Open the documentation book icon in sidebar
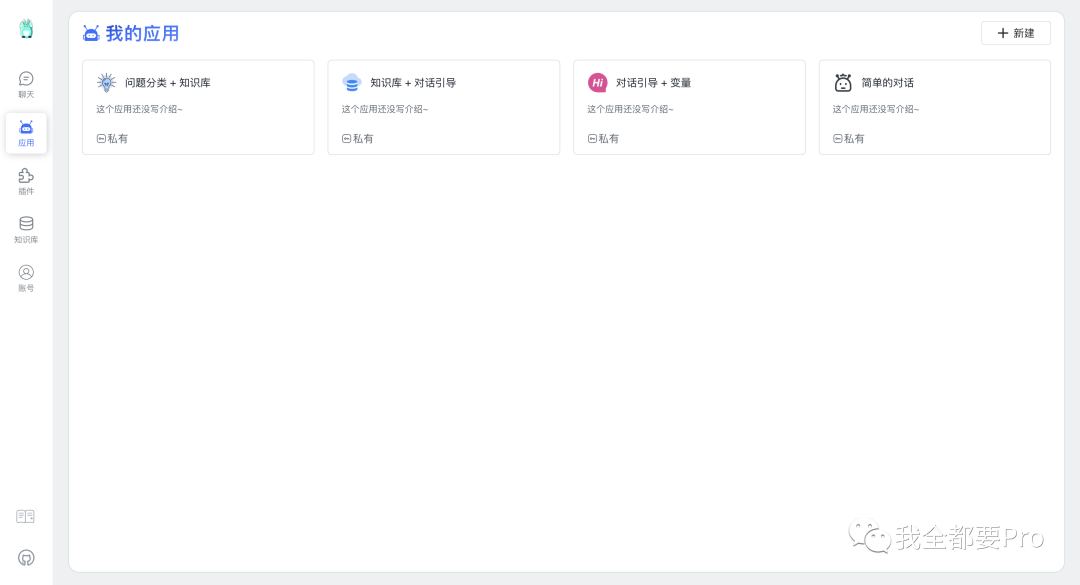The image size is (1080, 585). [25, 516]
